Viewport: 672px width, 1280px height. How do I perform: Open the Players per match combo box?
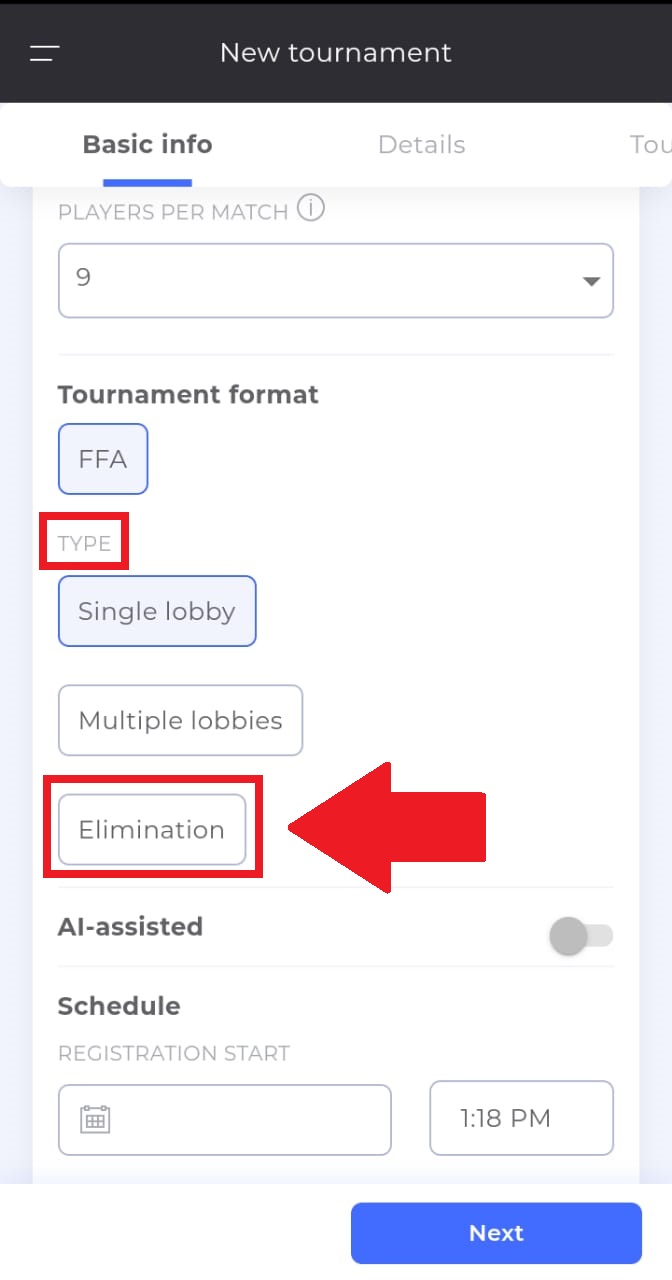coord(336,281)
